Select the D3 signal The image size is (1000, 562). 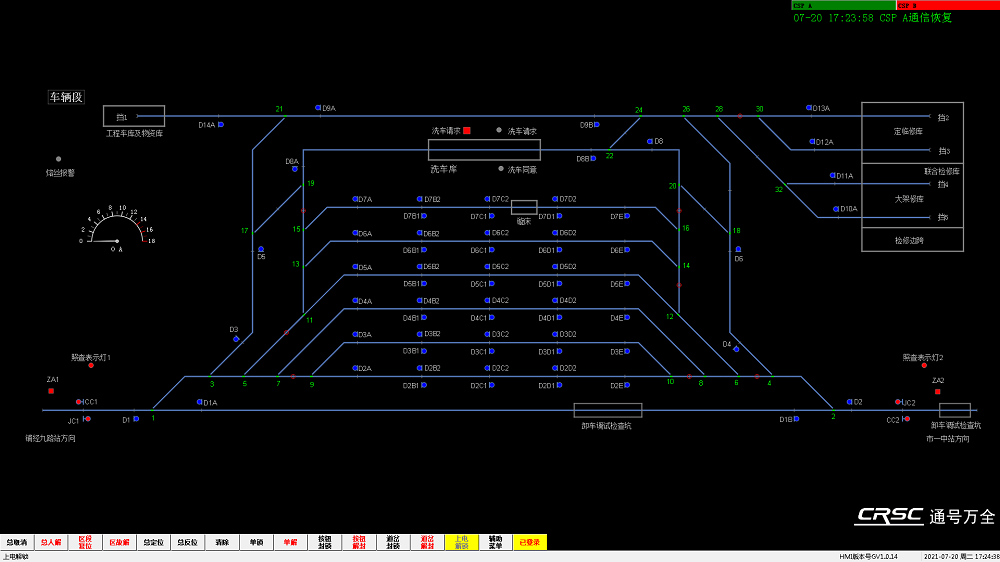(236, 339)
